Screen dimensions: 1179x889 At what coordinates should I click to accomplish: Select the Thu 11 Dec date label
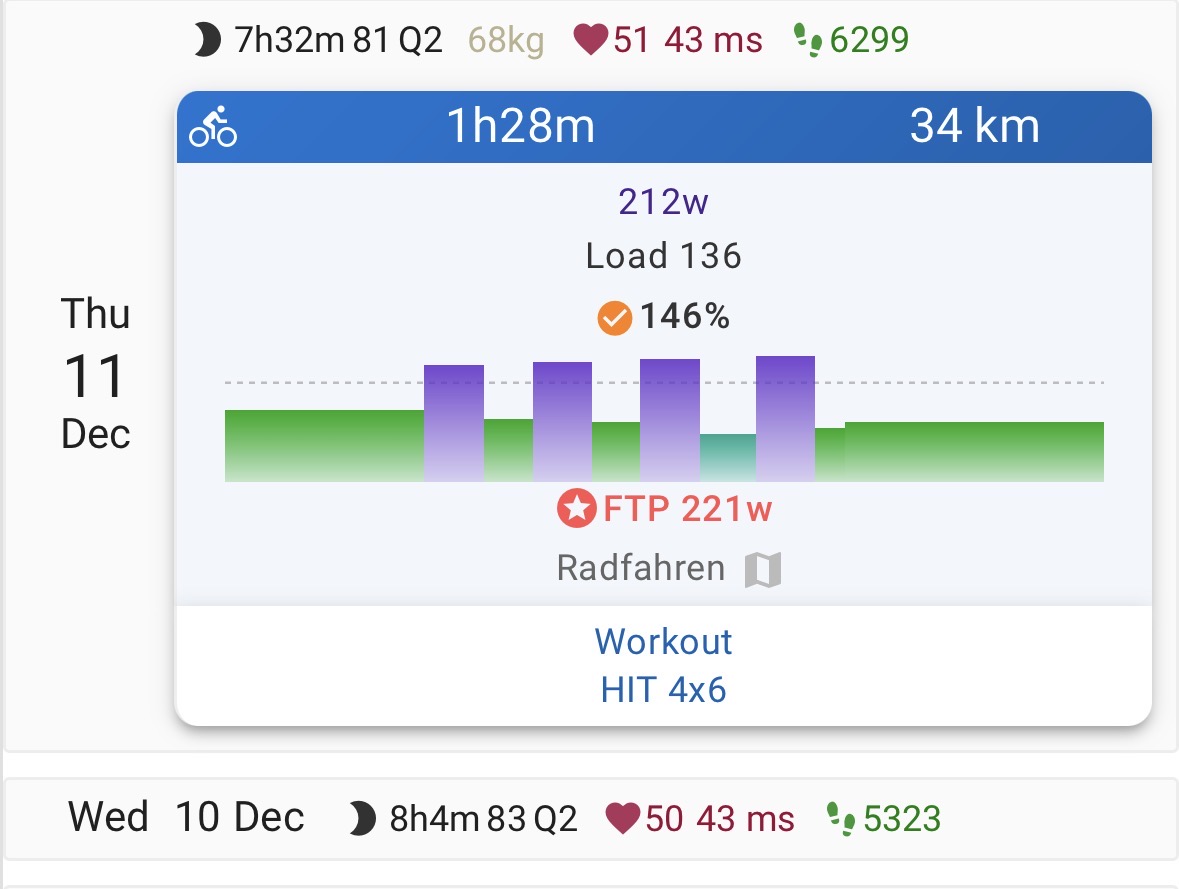[96, 374]
